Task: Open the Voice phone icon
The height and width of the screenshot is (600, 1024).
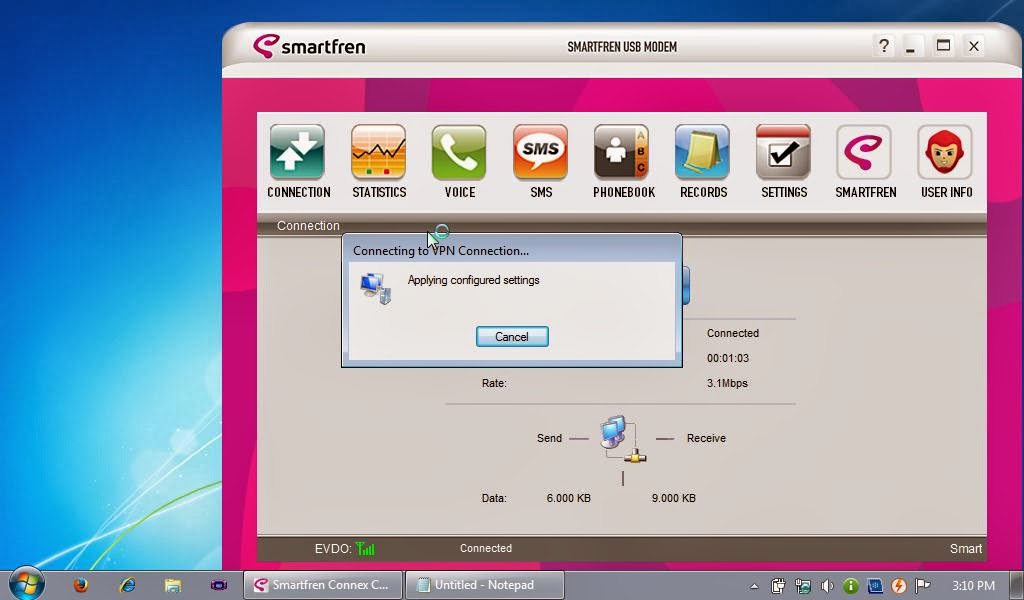Action: click(459, 152)
